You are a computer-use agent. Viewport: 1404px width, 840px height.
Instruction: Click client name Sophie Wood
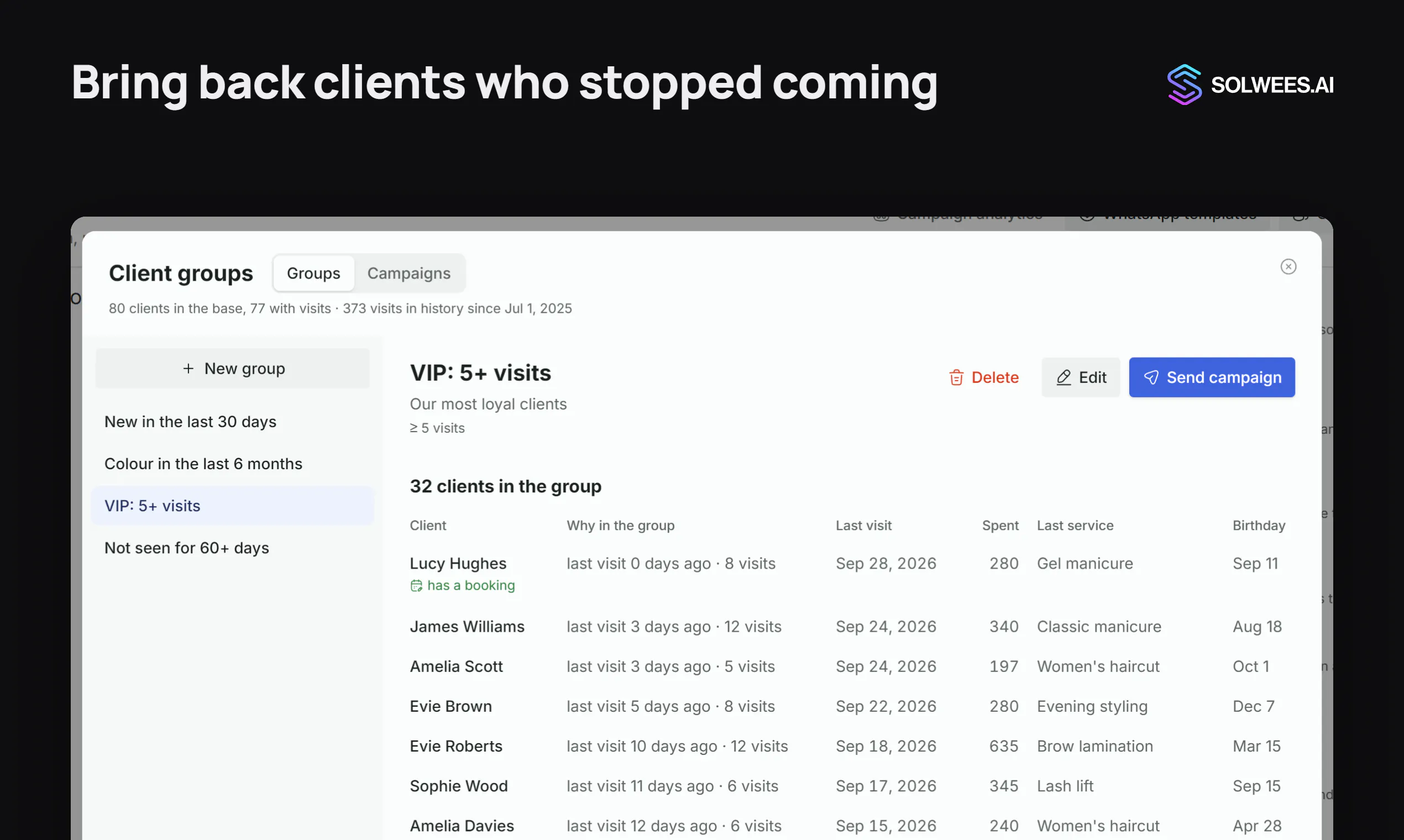[459, 786]
